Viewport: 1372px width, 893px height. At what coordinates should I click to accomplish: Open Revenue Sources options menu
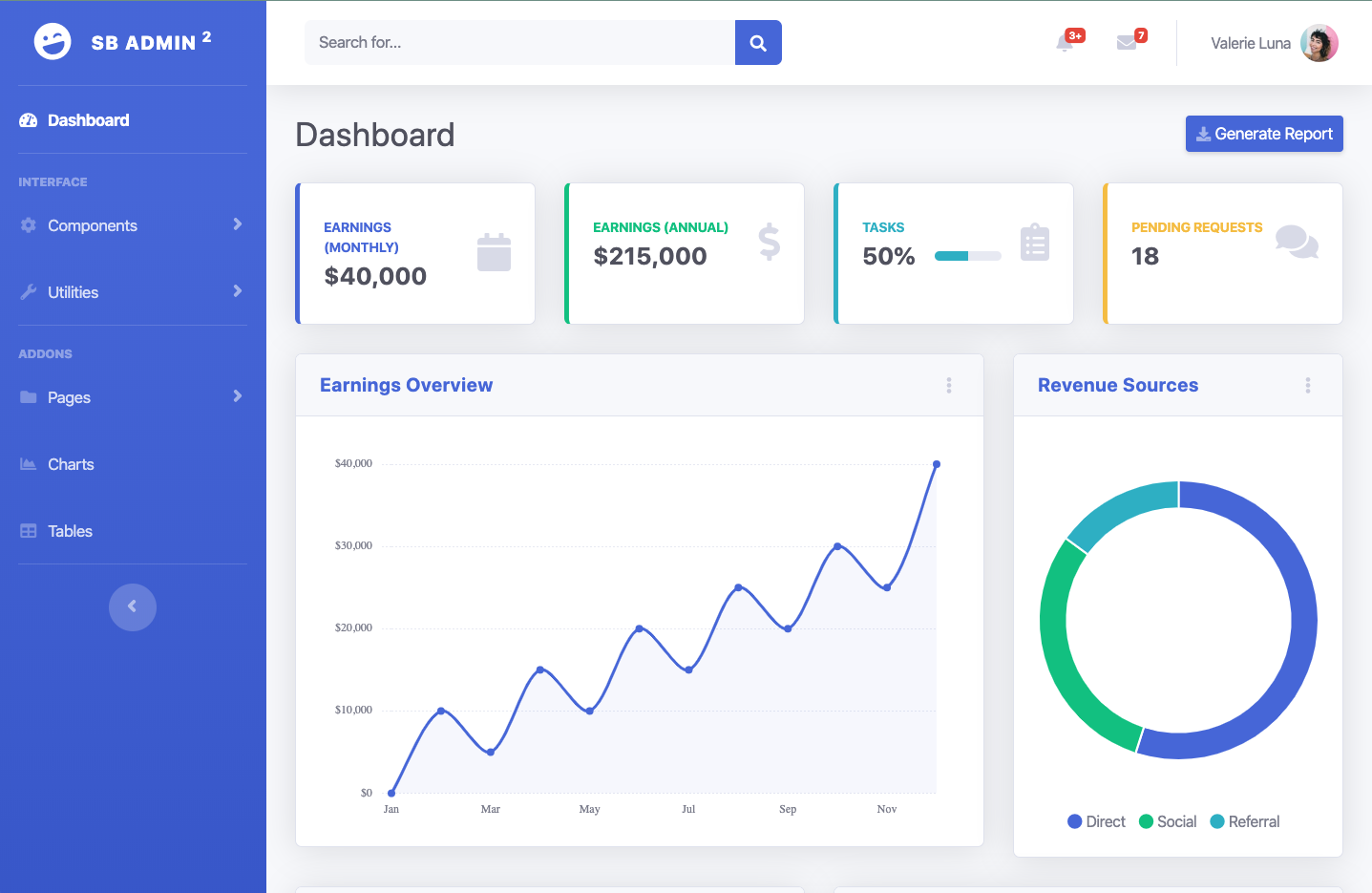tap(1308, 385)
